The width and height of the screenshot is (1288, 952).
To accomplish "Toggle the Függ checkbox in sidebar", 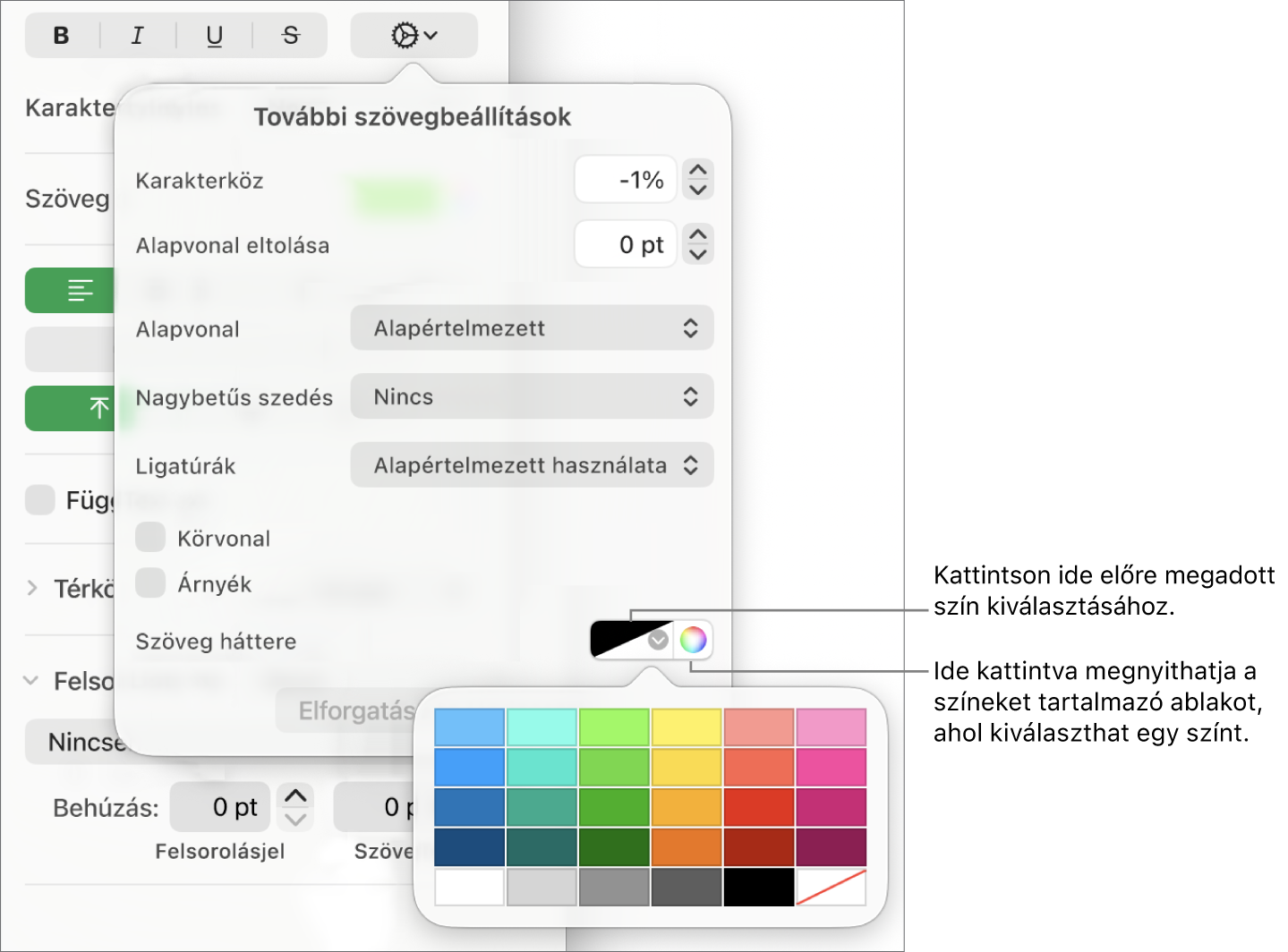I will click(40, 499).
